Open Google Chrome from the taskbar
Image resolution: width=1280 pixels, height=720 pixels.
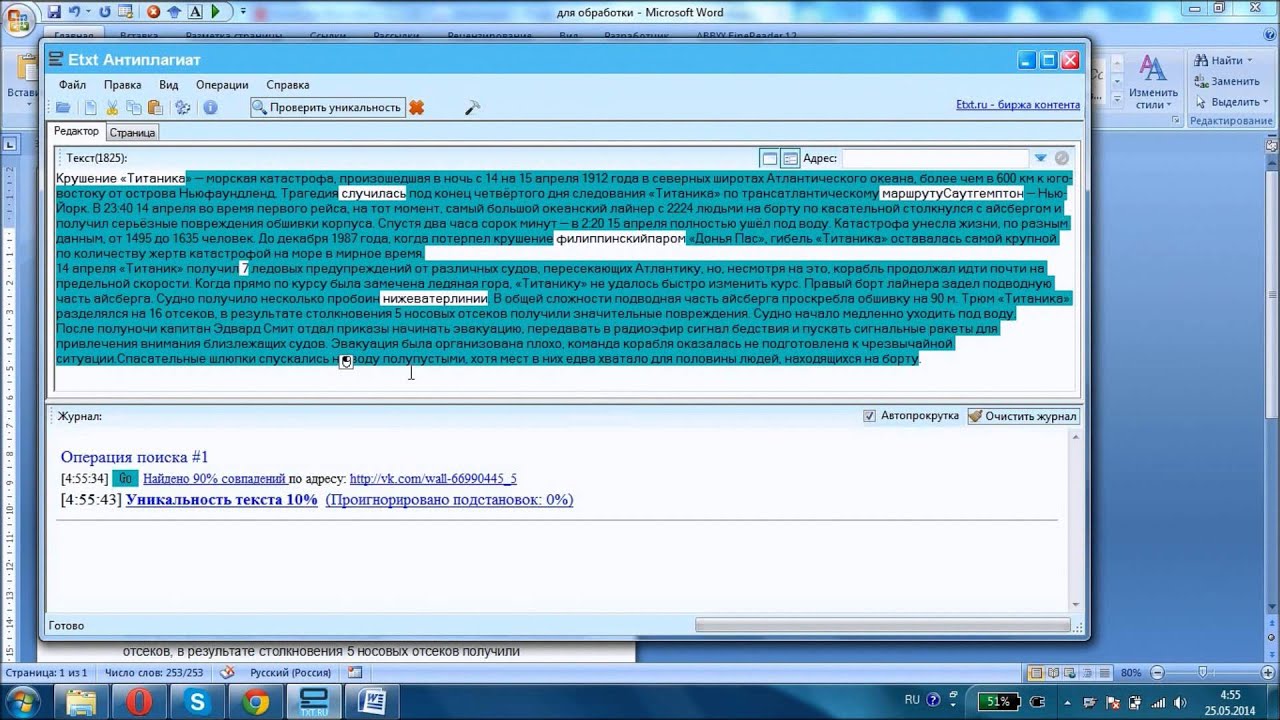255,701
